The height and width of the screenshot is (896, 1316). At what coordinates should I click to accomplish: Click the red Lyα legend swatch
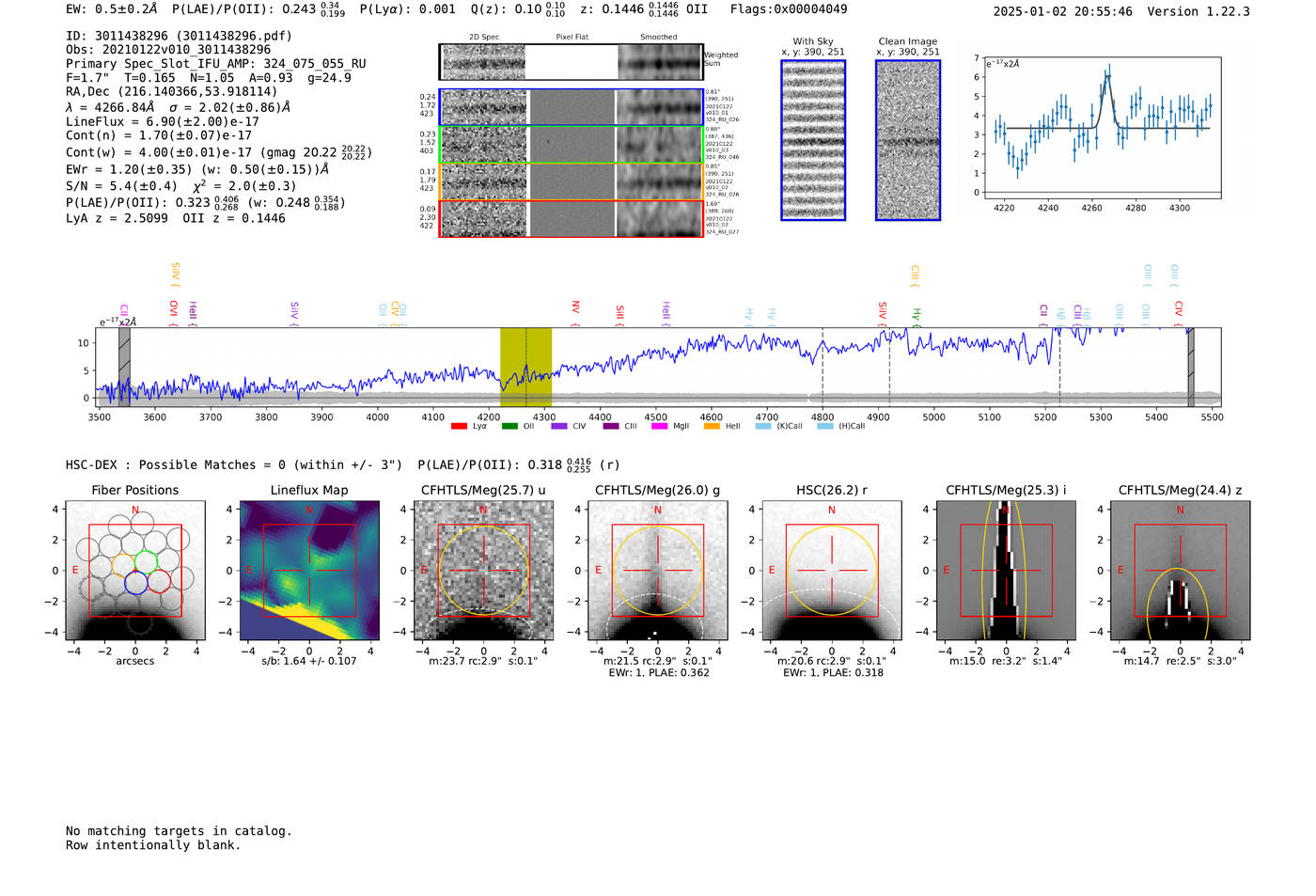click(x=459, y=426)
